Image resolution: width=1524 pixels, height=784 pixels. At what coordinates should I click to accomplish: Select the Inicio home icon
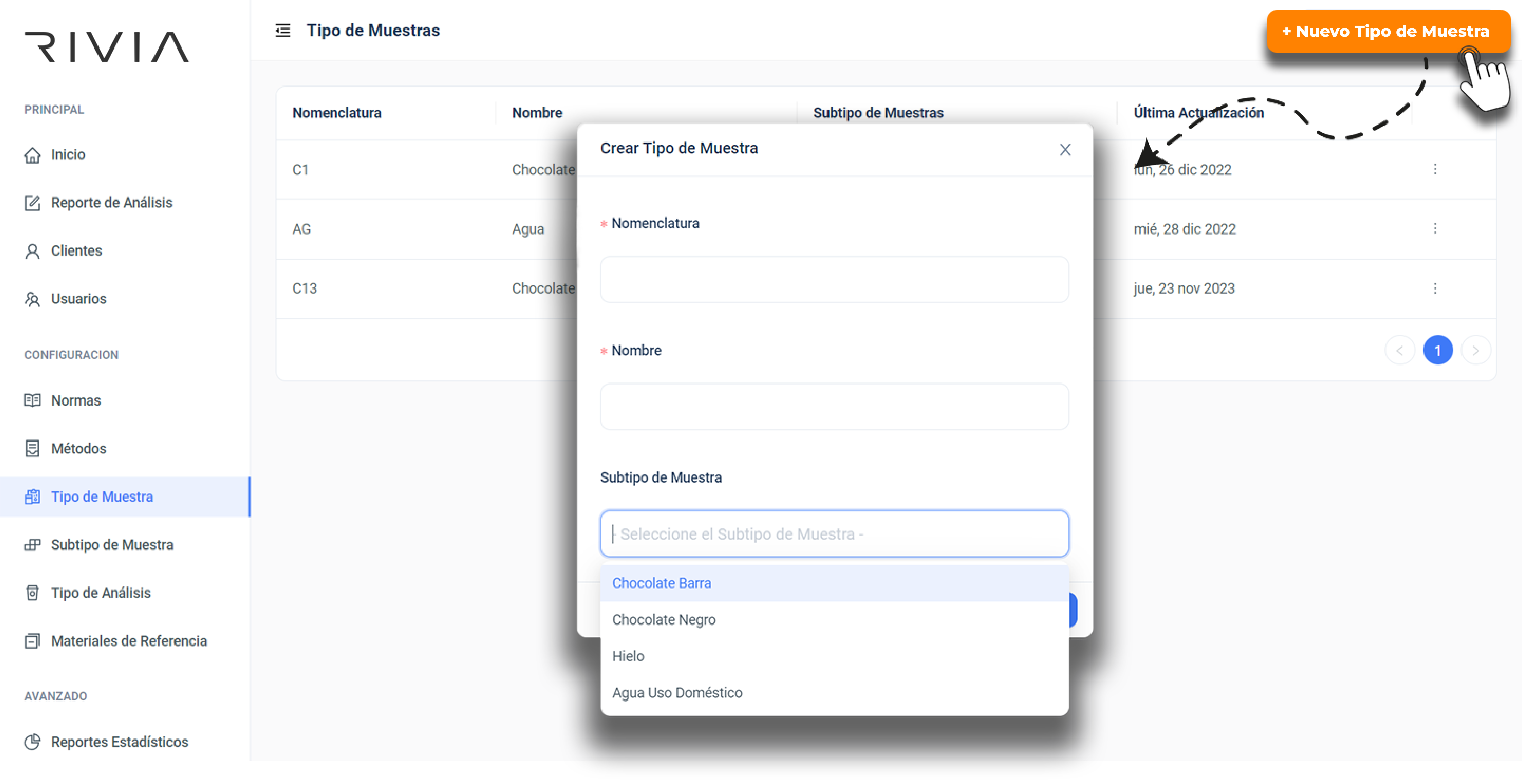(x=32, y=154)
